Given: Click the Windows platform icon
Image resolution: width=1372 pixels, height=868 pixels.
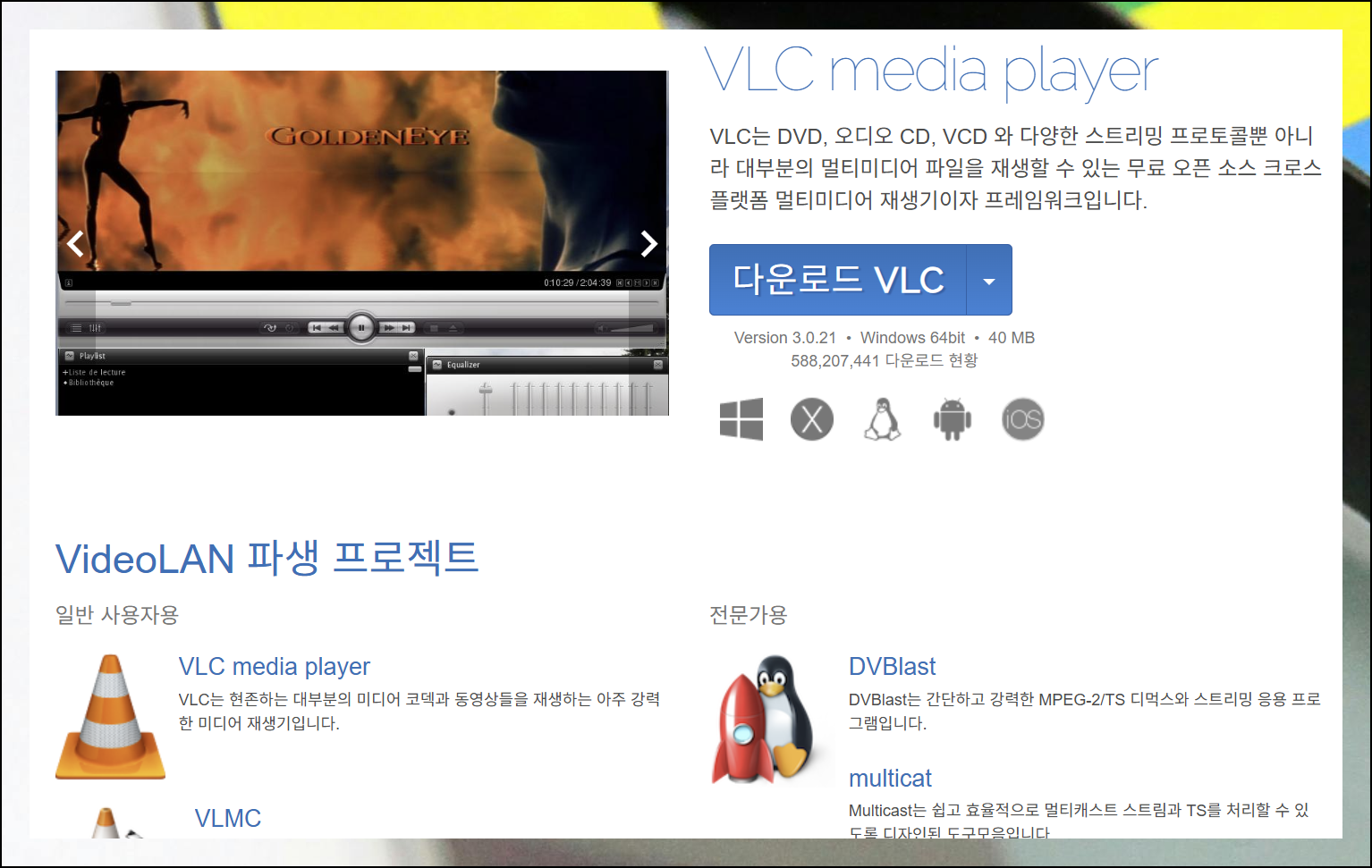Looking at the screenshot, I should (x=741, y=419).
